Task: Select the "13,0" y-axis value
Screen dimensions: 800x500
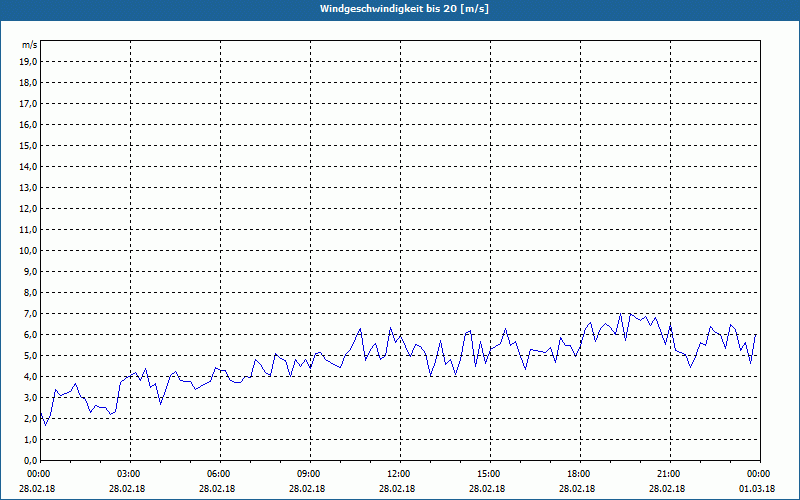Action: click(28, 188)
